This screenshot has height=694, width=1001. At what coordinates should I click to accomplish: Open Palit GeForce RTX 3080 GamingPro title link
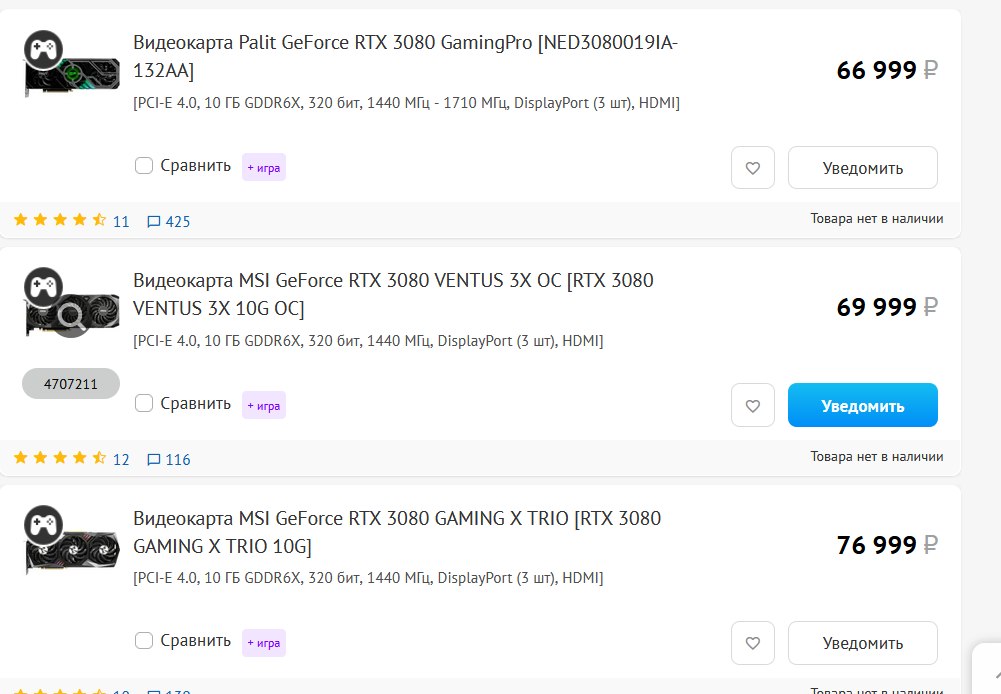click(405, 56)
